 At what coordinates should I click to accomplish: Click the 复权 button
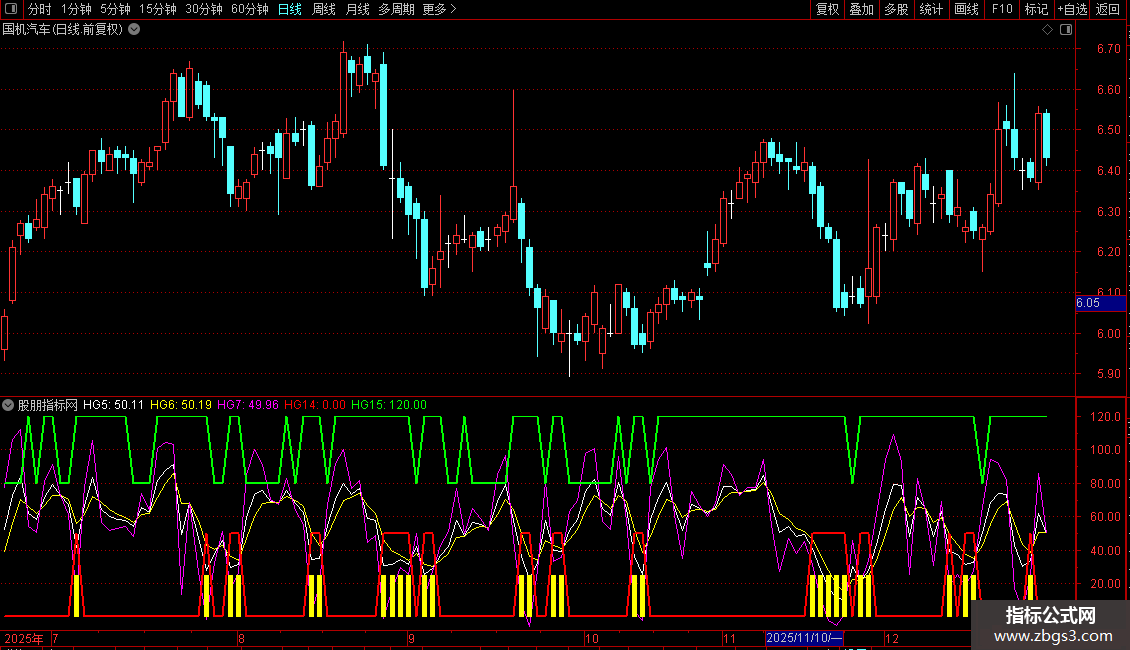(827, 9)
